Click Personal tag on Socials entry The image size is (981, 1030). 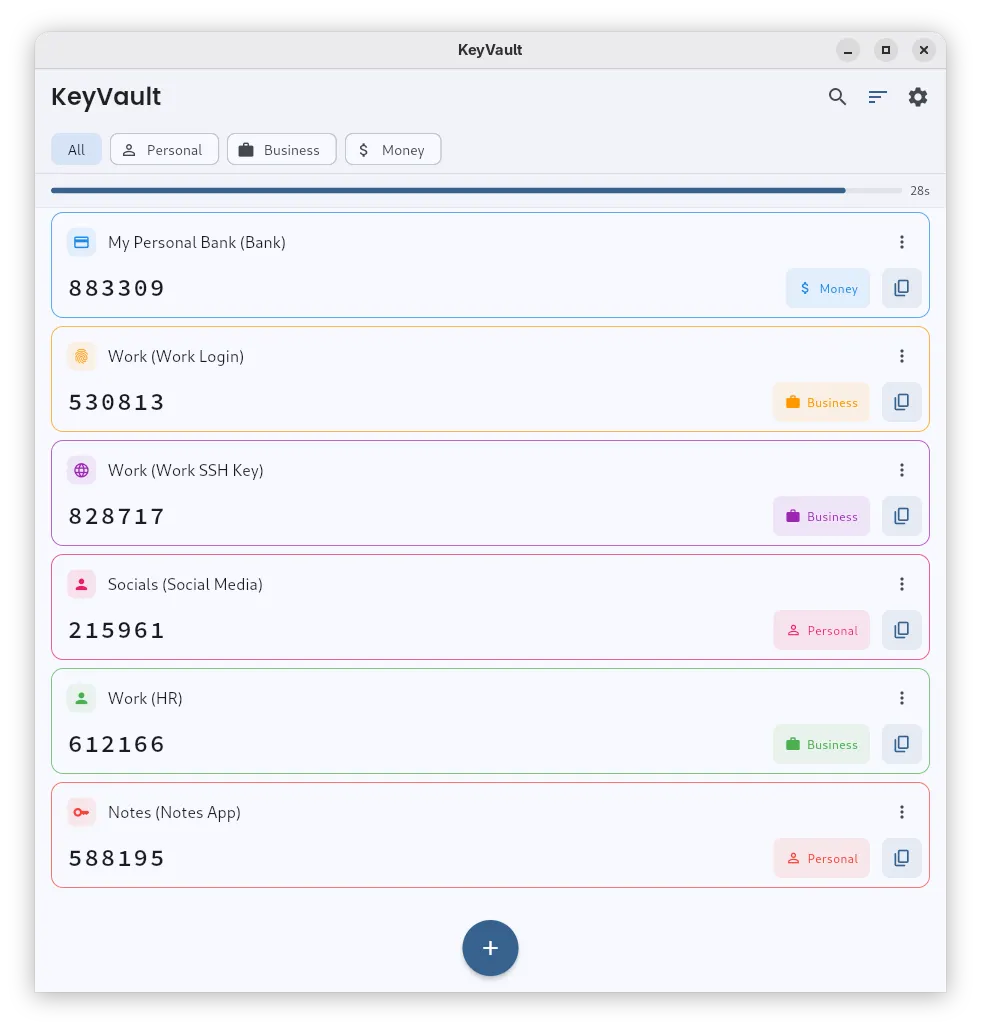tap(821, 630)
